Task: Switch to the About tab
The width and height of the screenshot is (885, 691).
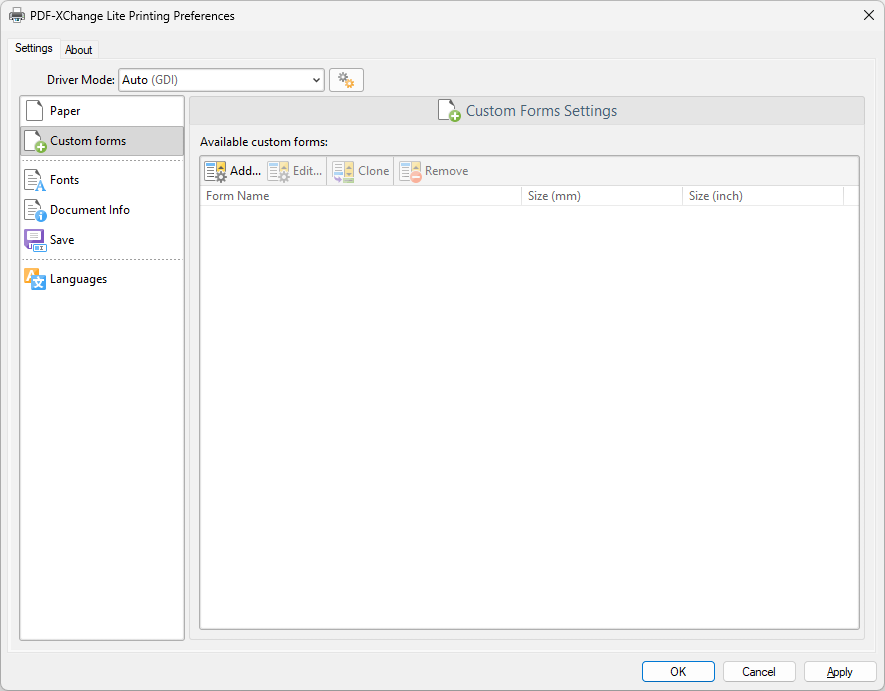Action: click(x=79, y=49)
